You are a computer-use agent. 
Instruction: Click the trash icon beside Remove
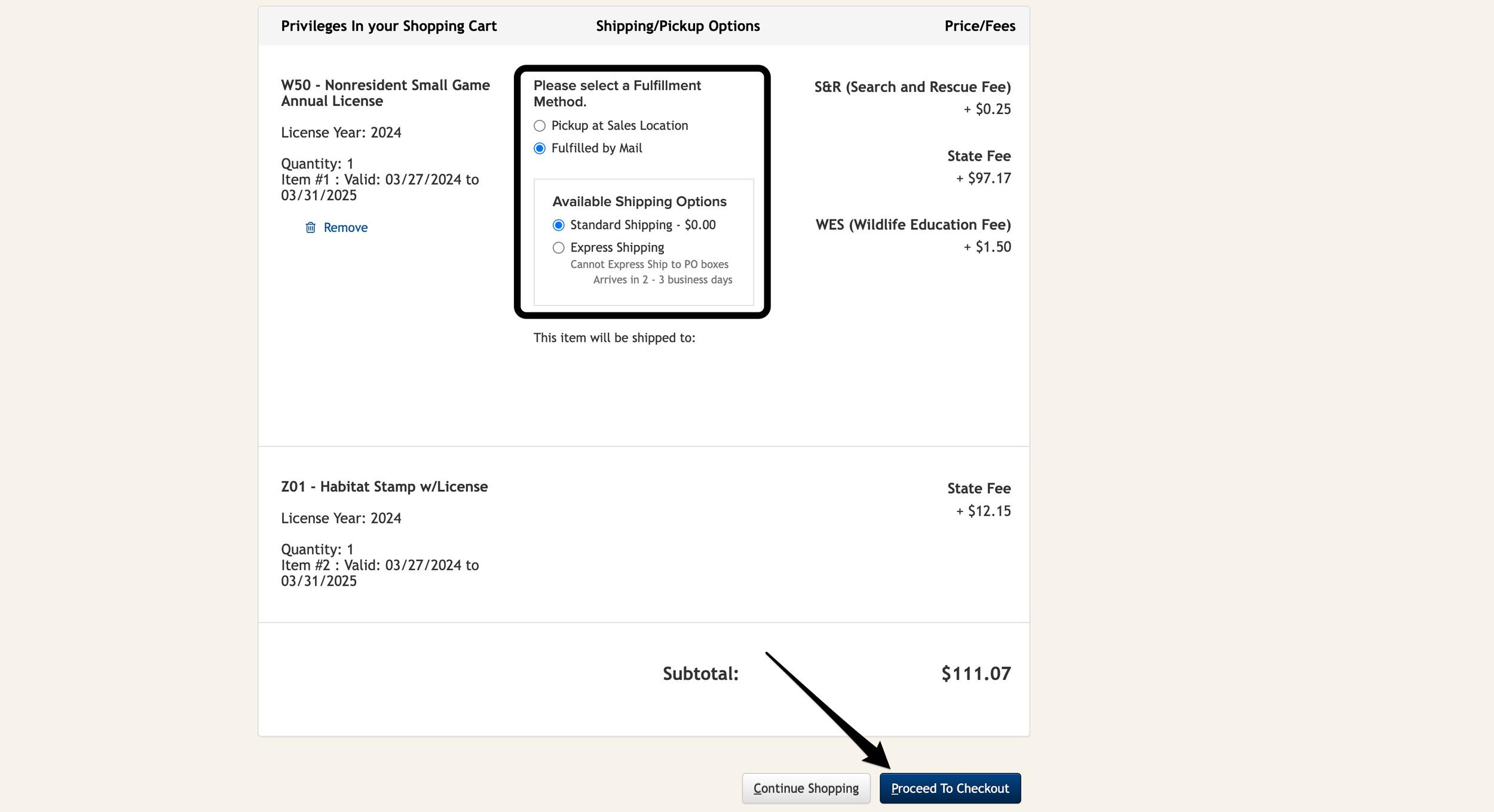point(310,227)
